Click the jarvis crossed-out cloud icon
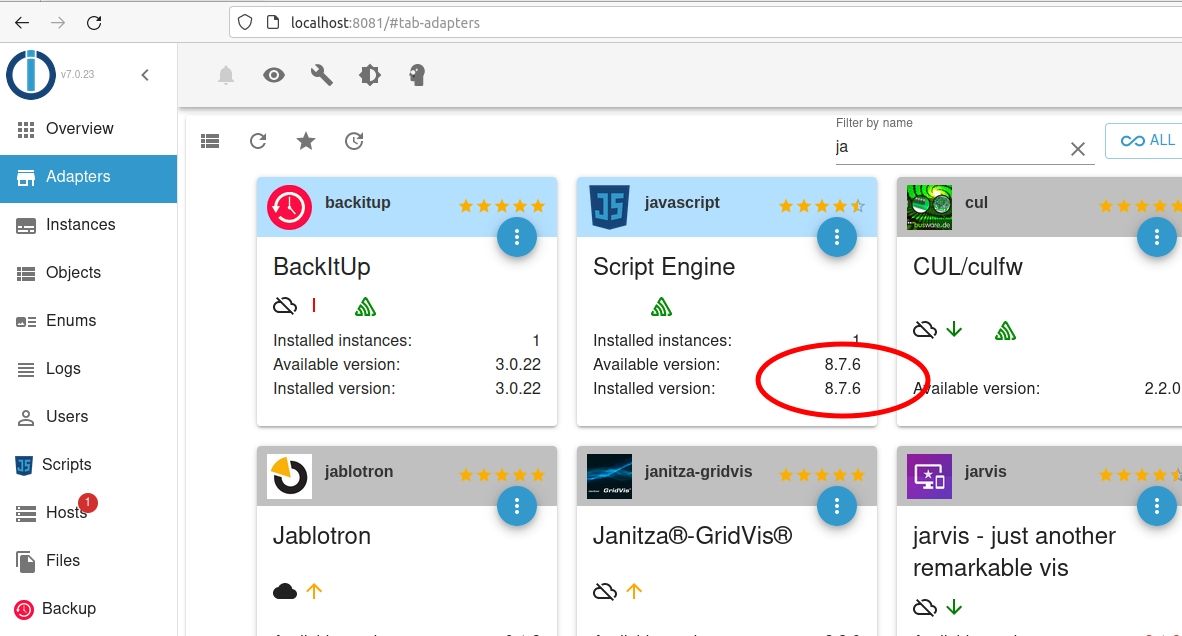 [x=925, y=607]
